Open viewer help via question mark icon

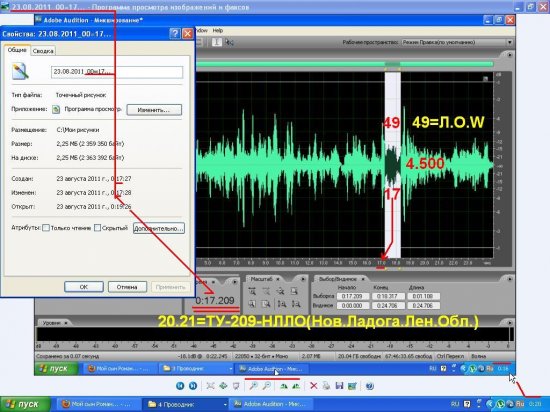coord(369,386)
